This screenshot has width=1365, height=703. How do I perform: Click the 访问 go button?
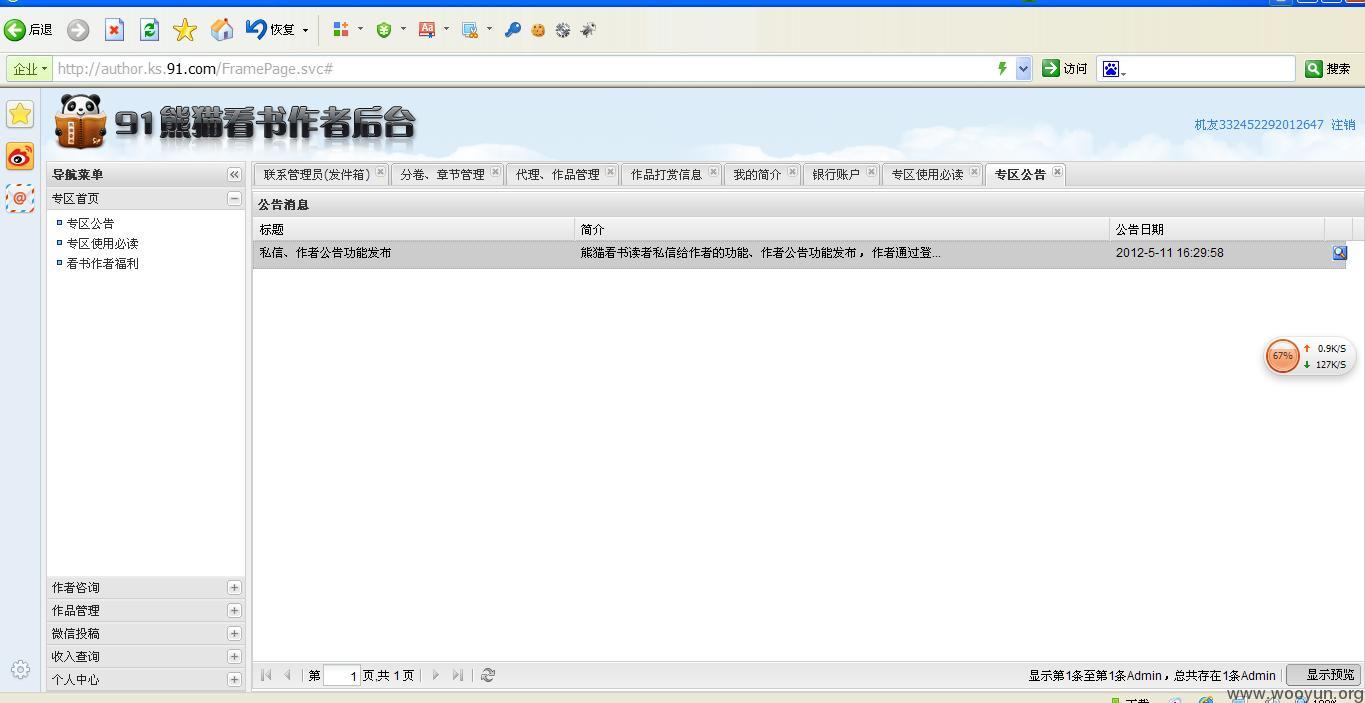1065,68
